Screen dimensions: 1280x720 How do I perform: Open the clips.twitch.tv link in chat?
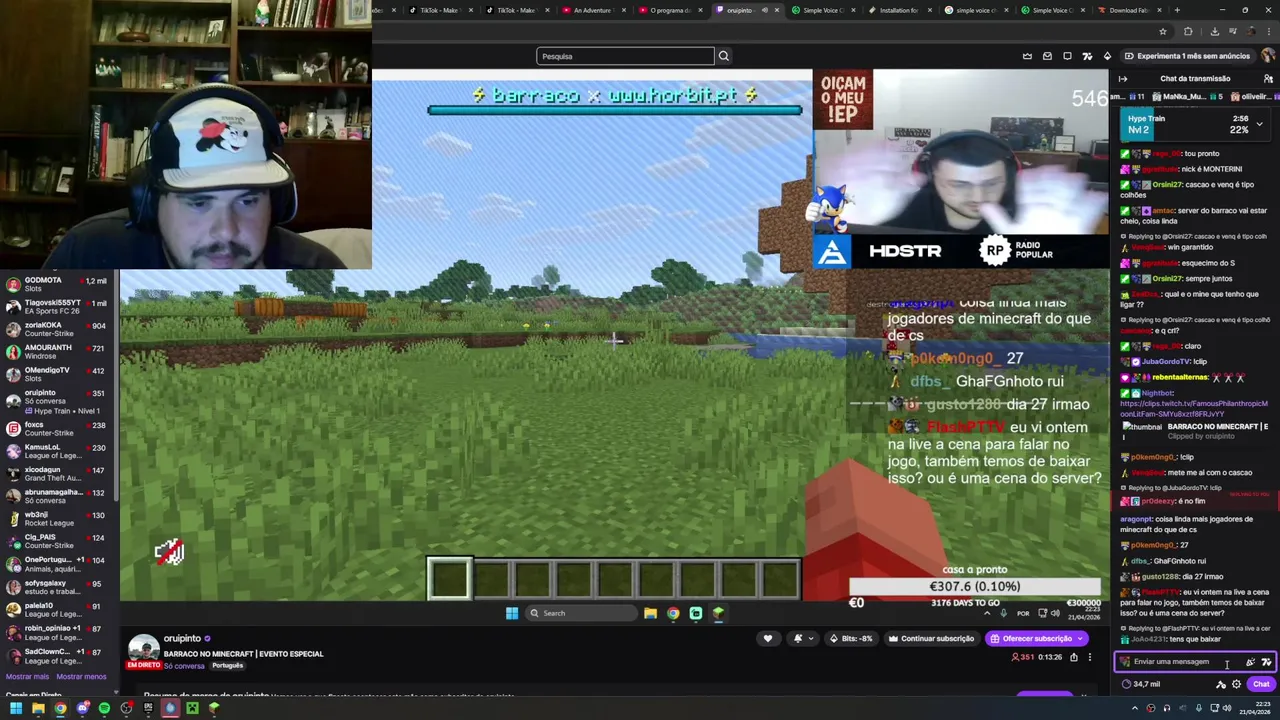pyautogui.click(x=1194, y=408)
